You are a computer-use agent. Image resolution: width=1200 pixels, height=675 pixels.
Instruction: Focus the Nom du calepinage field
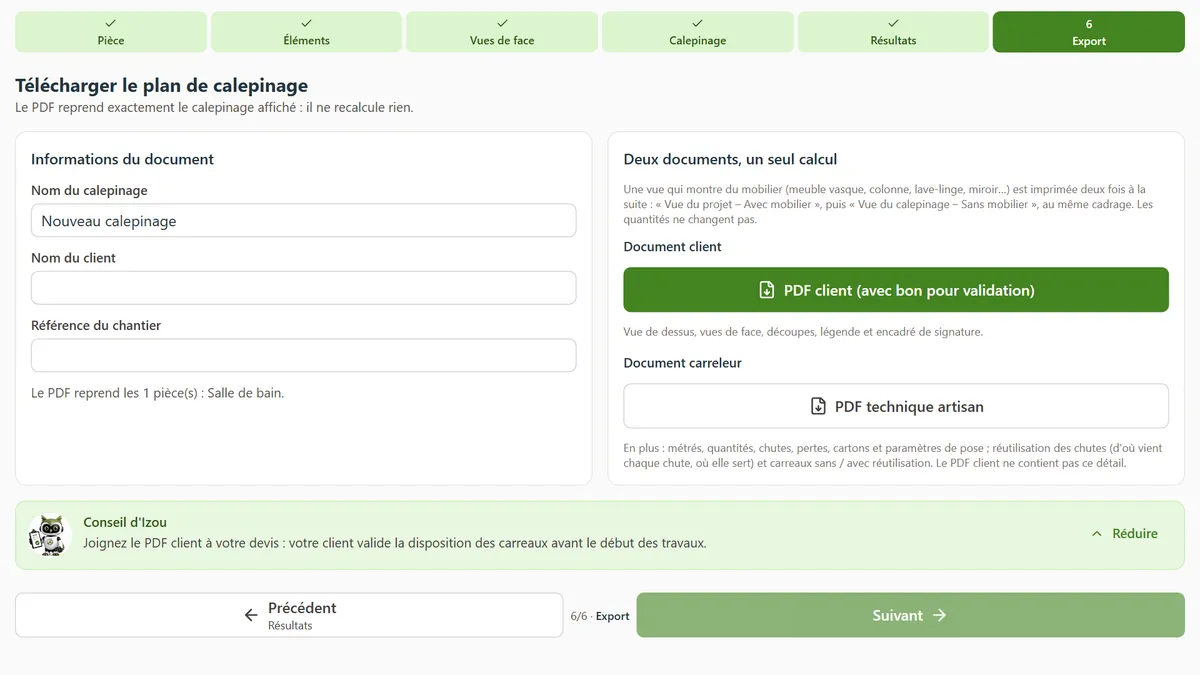pos(304,221)
